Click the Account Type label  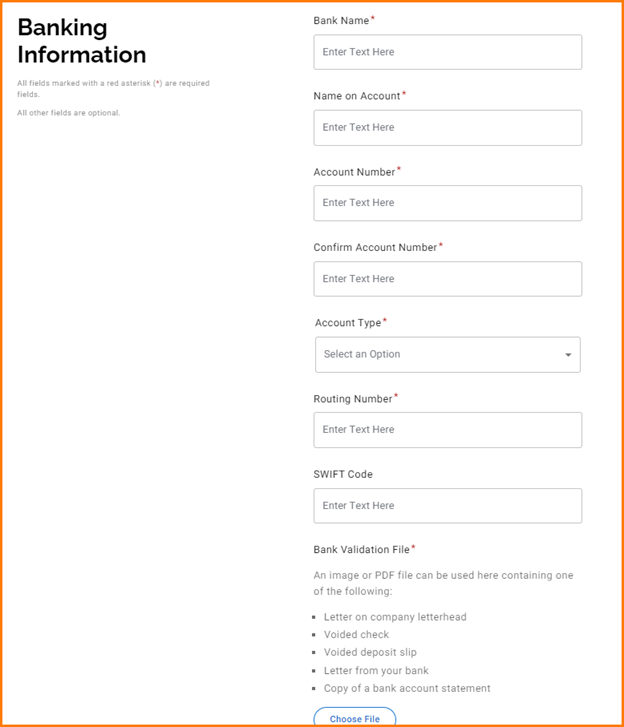[348, 323]
